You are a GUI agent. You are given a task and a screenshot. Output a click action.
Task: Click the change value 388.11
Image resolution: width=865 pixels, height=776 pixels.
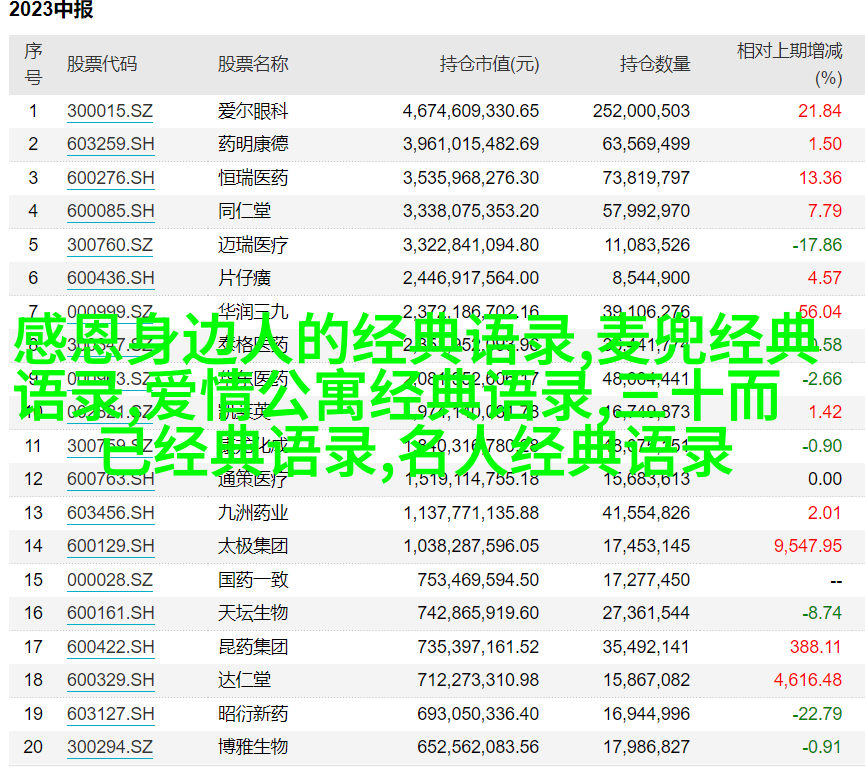click(815, 646)
